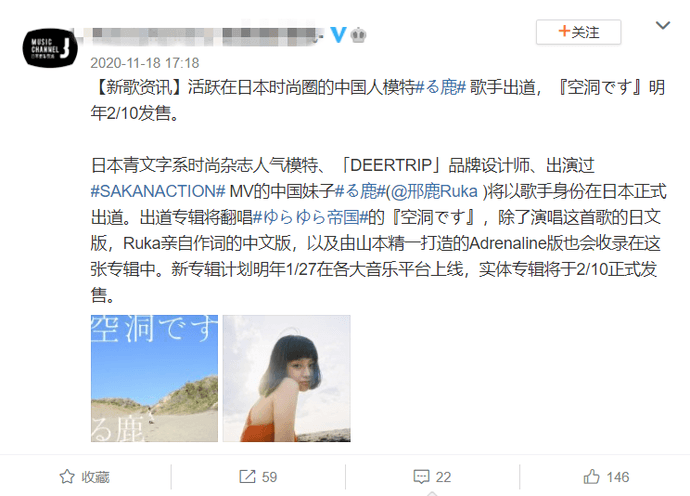Open the portrait photo thumbnail

click(286, 378)
